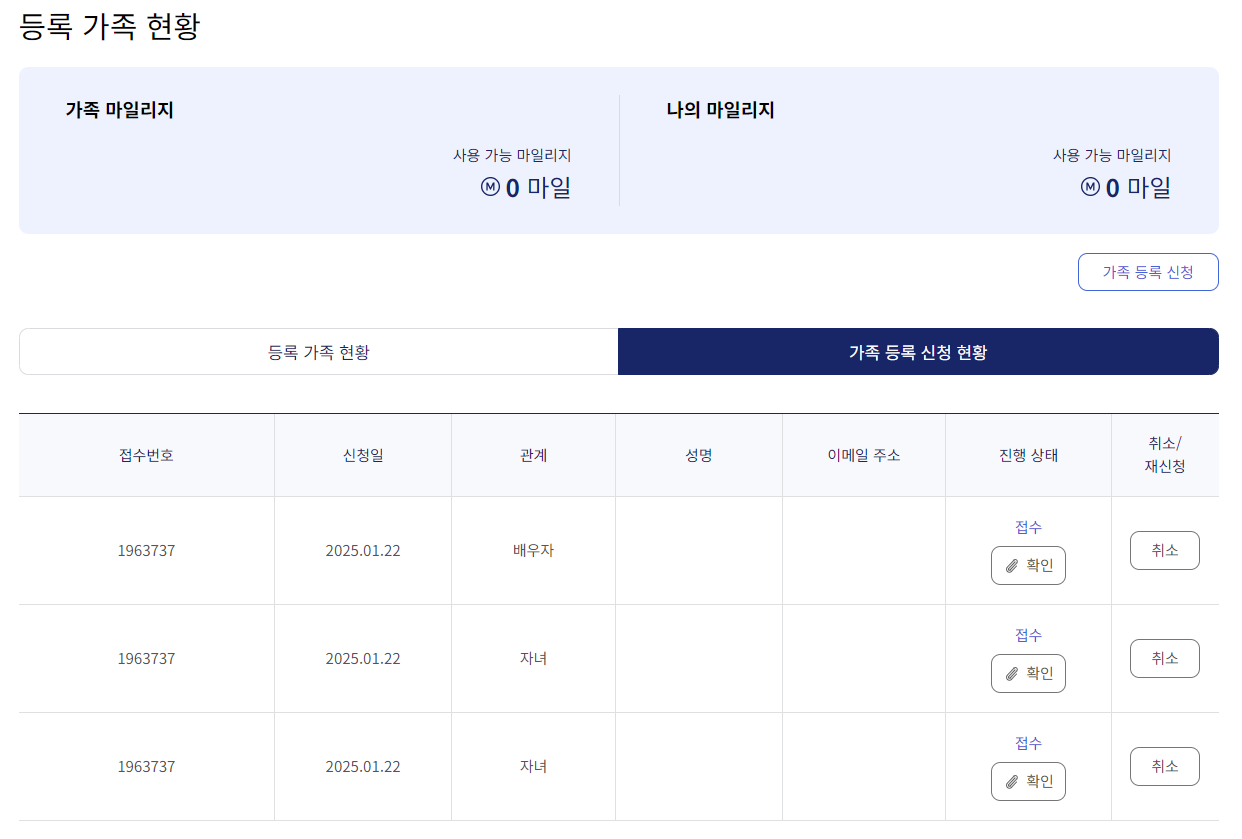Click the 접수 link in the middle 자녀 row

[x=1028, y=635]
